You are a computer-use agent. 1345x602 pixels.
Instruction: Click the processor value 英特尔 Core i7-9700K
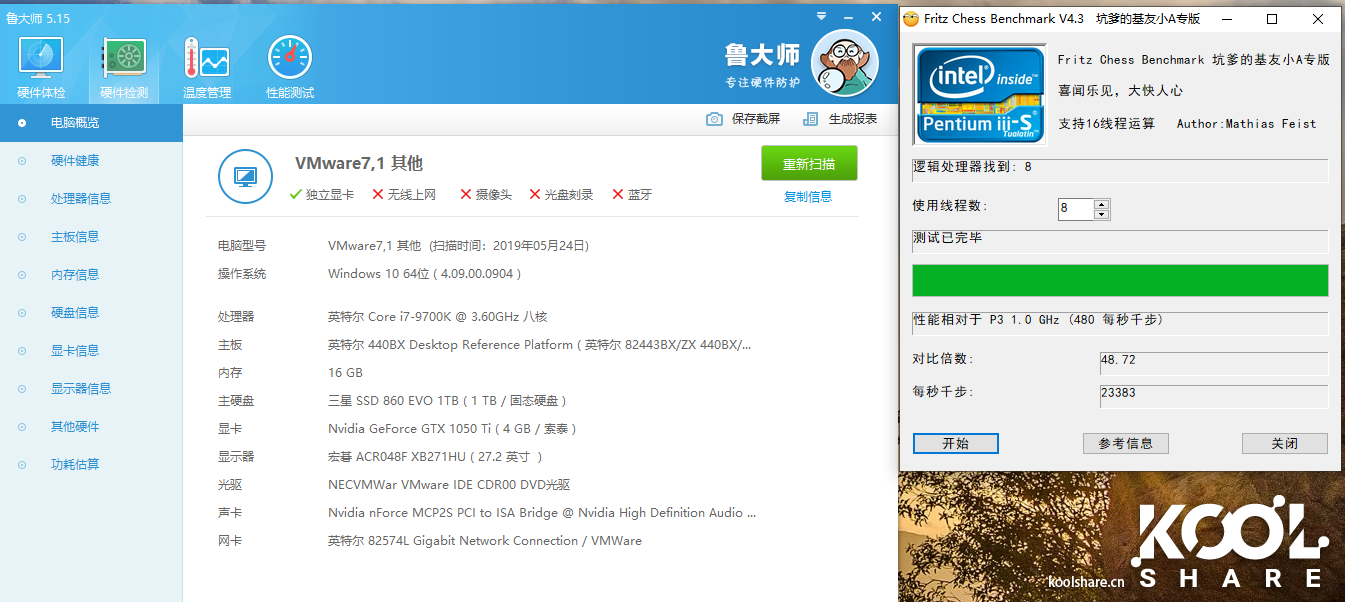pyautogui.click(x=437, y=317)
